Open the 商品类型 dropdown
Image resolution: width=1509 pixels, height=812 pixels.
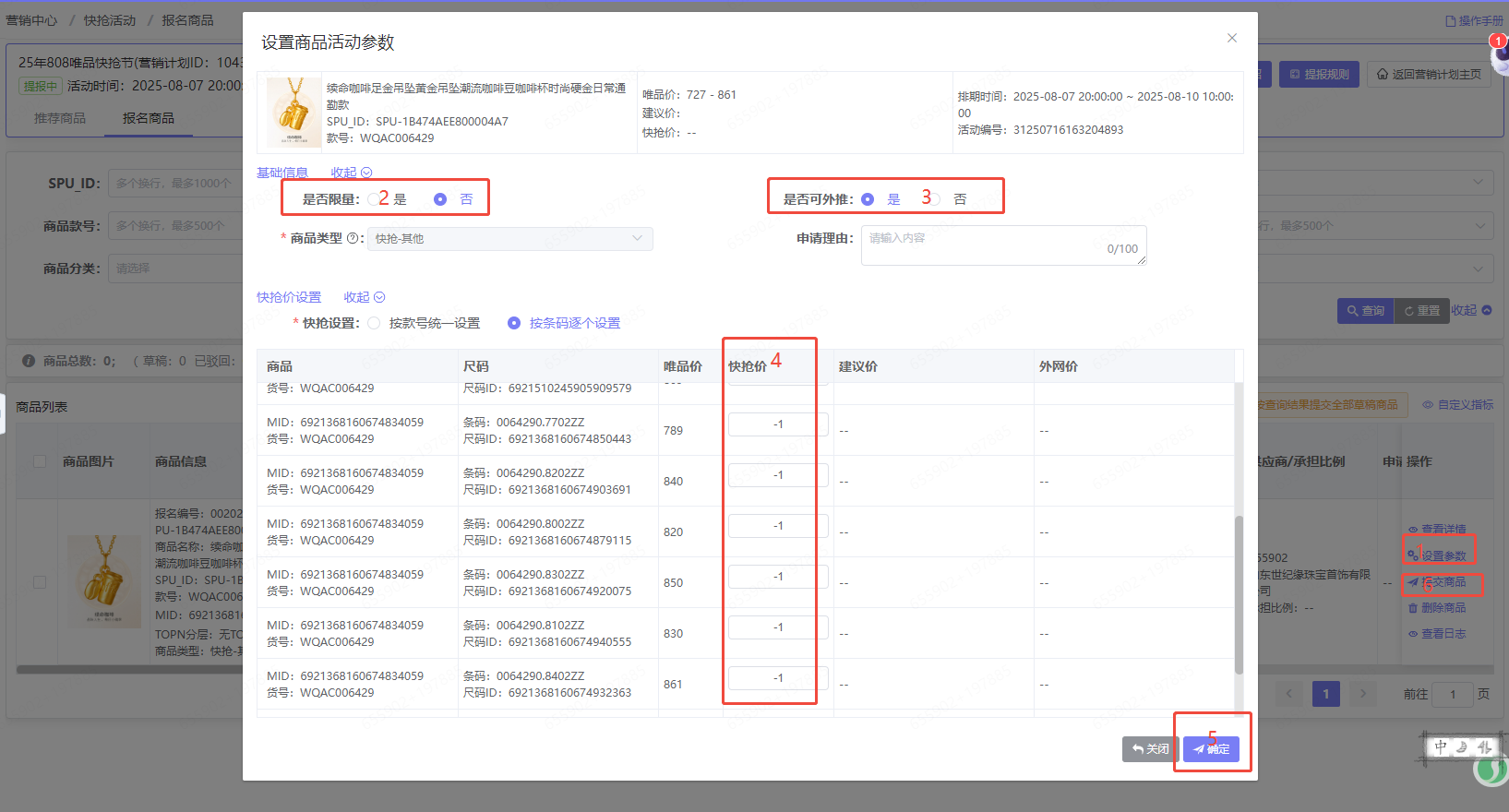tap(509, 239)
